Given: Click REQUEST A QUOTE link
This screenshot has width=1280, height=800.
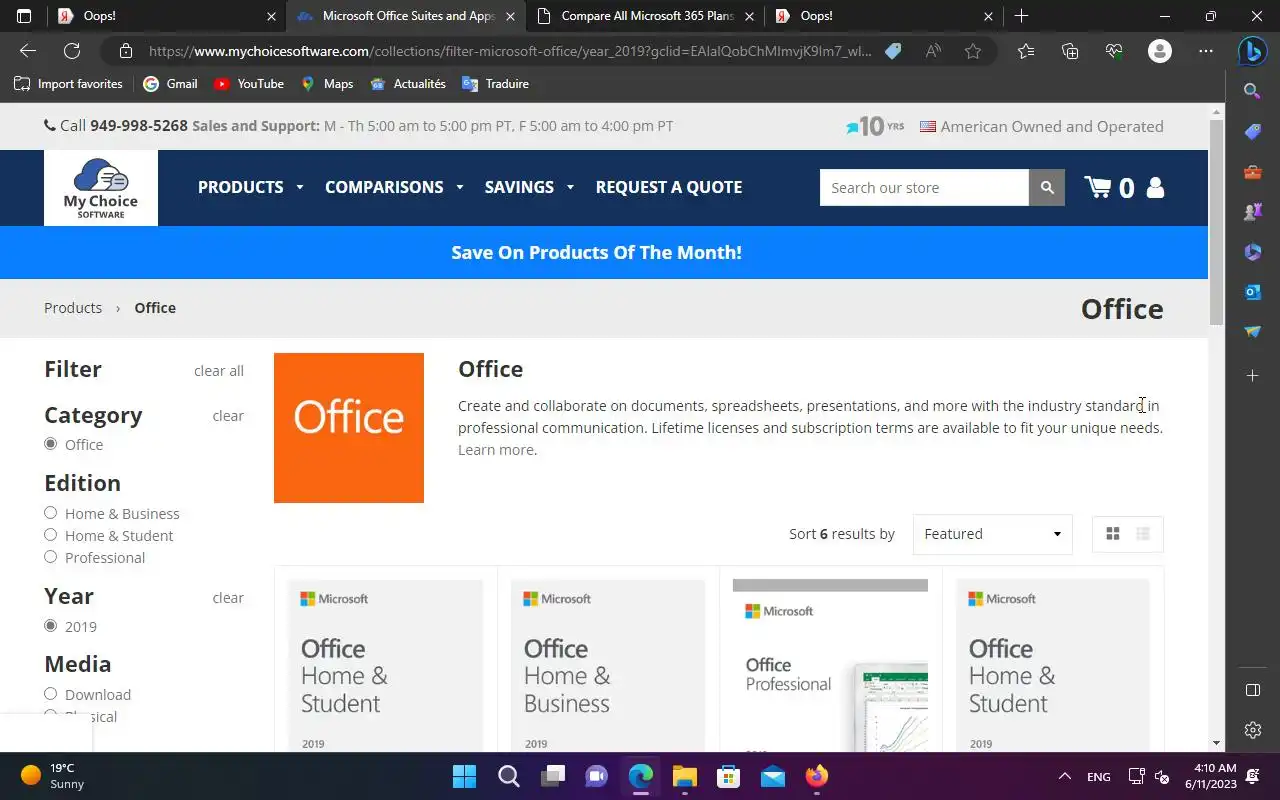Looking at the screenshot, I should point(669,187).
